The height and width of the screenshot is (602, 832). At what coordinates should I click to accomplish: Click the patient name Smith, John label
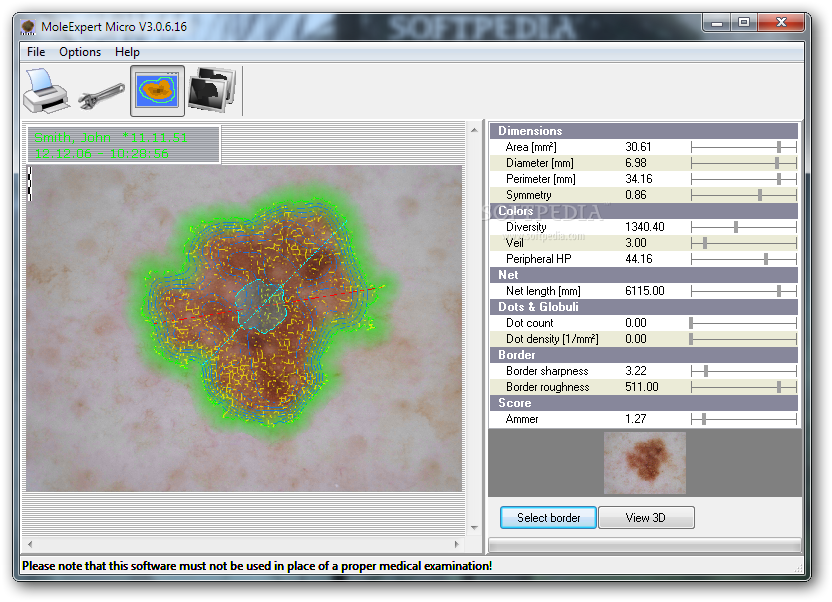[x=72, y=138]
